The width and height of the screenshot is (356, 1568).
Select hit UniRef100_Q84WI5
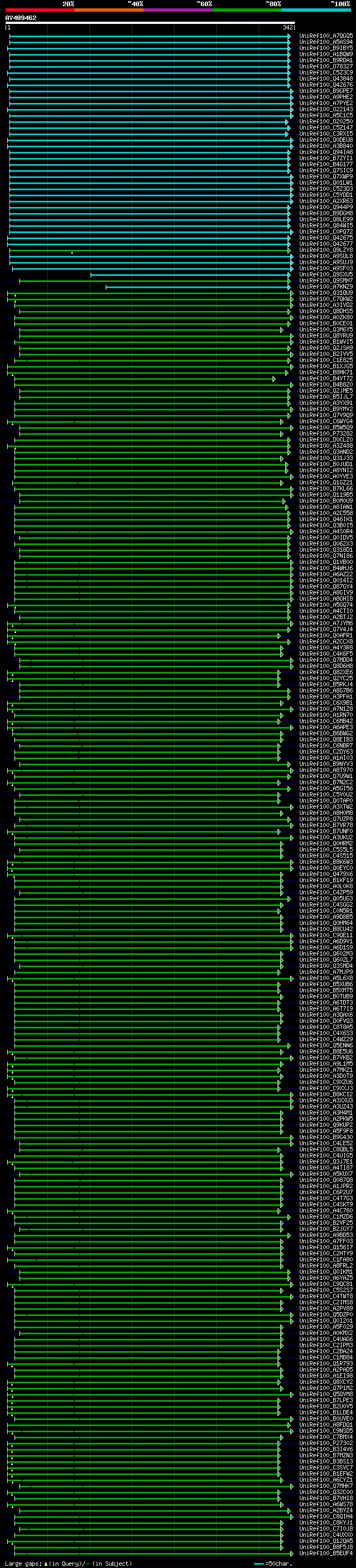pos(325,226)
